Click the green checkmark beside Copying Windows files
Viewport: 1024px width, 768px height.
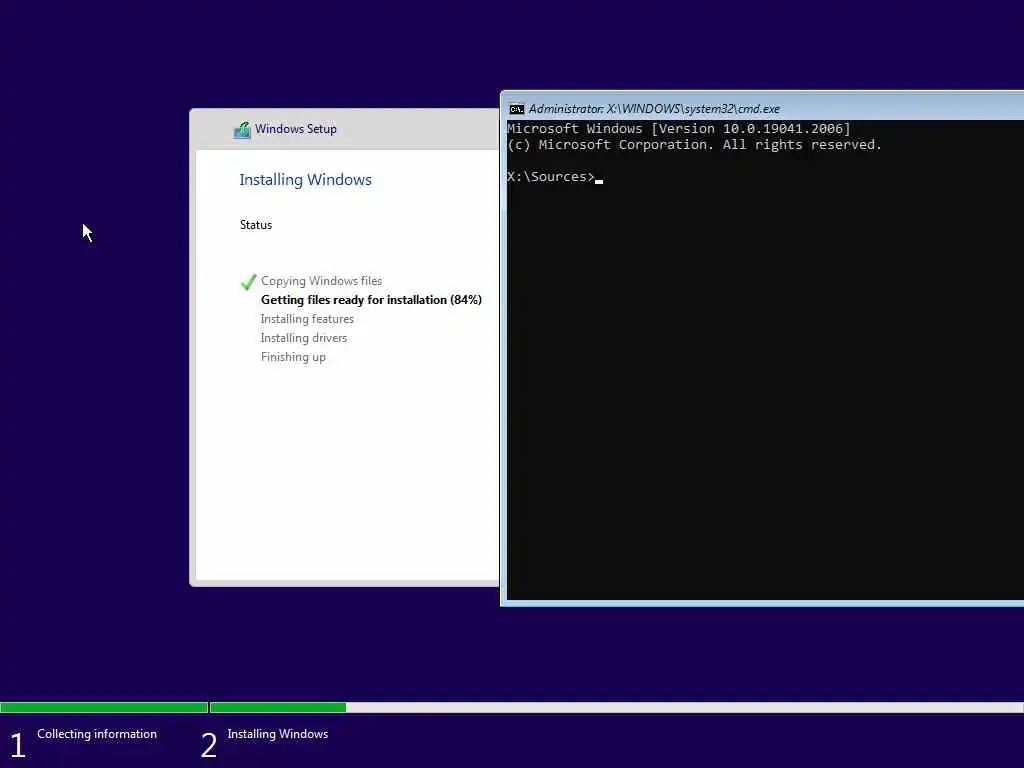248,281
